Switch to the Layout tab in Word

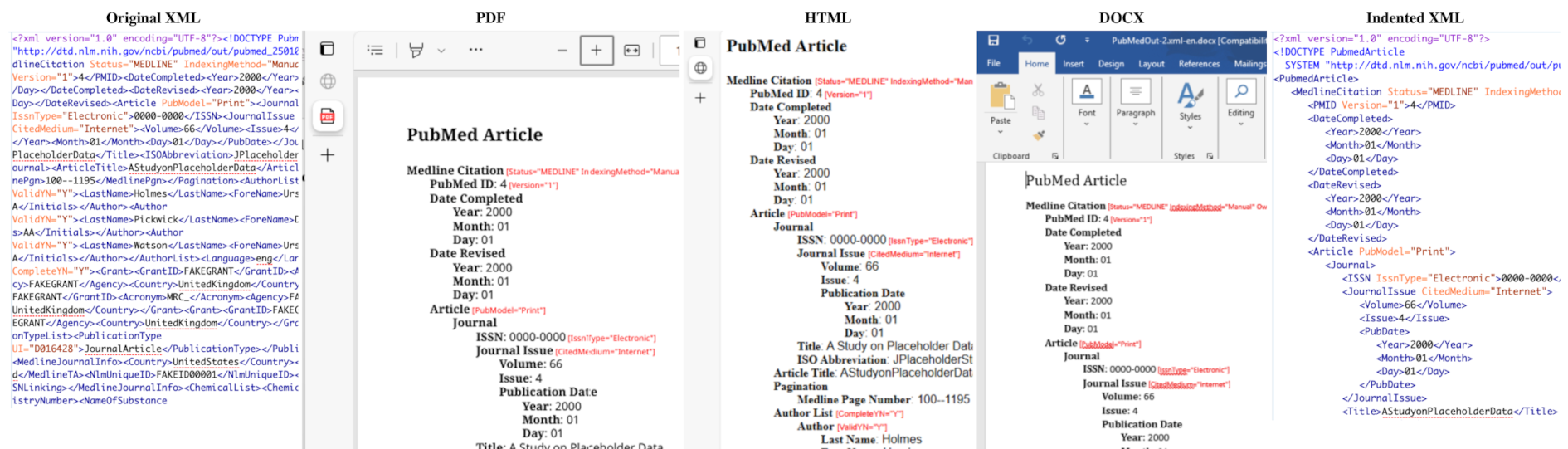tap(1151, 63)
